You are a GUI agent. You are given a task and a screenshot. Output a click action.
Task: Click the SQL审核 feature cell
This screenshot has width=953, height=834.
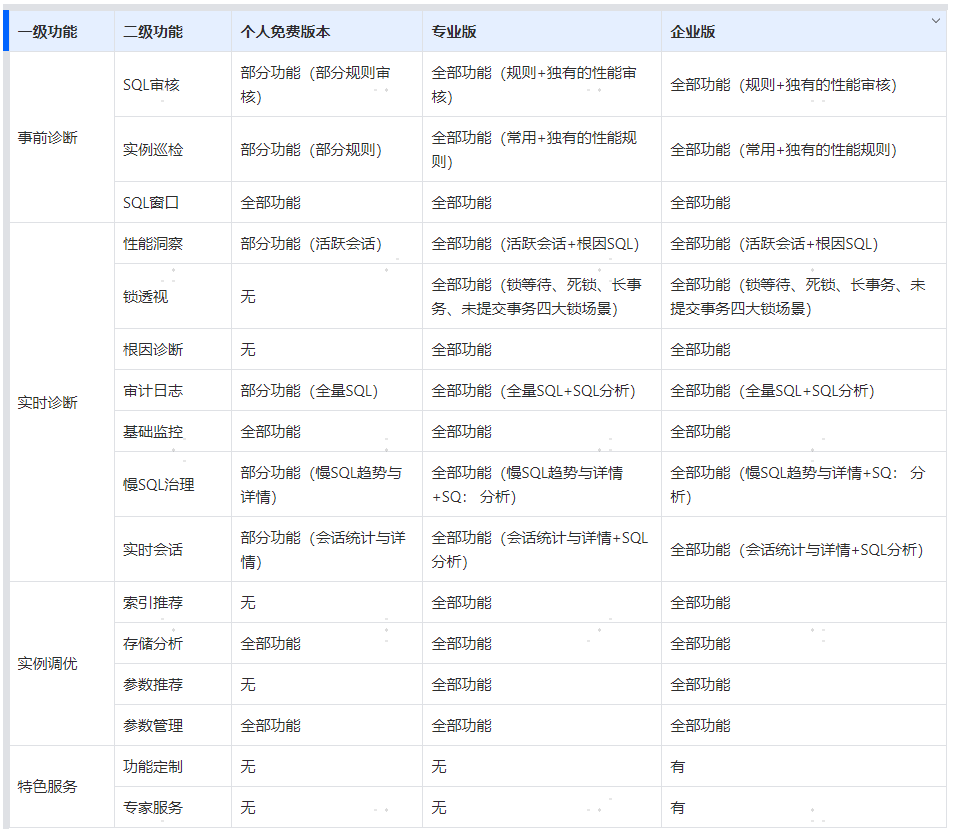[x=173, y=84]
